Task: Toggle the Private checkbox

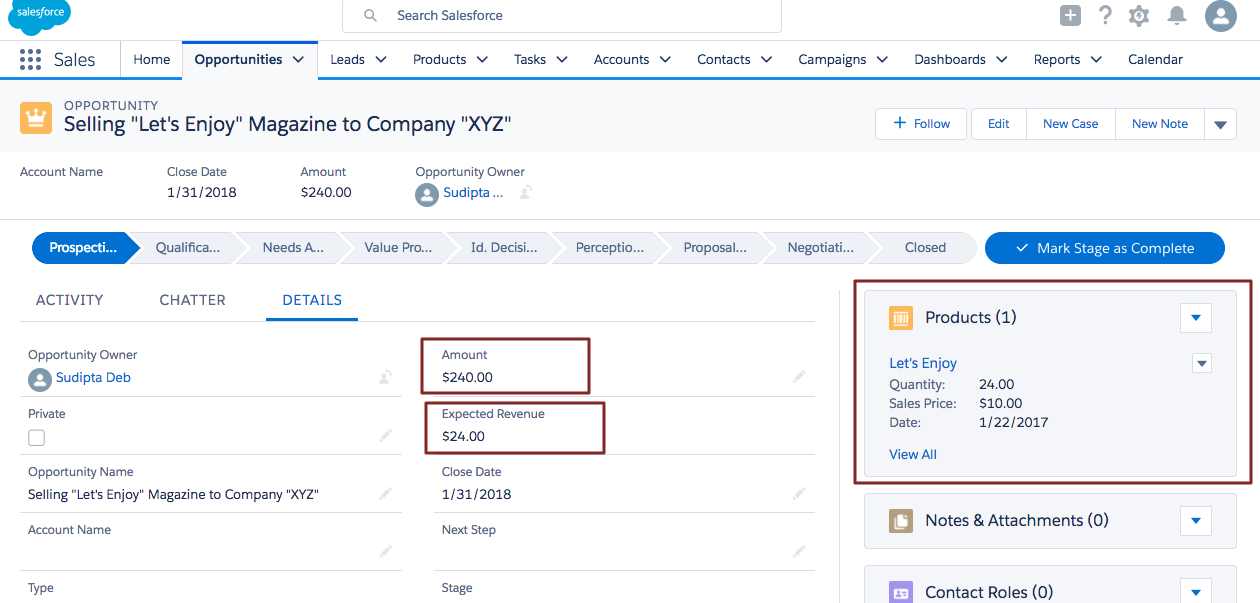Action: pos(36,437)
